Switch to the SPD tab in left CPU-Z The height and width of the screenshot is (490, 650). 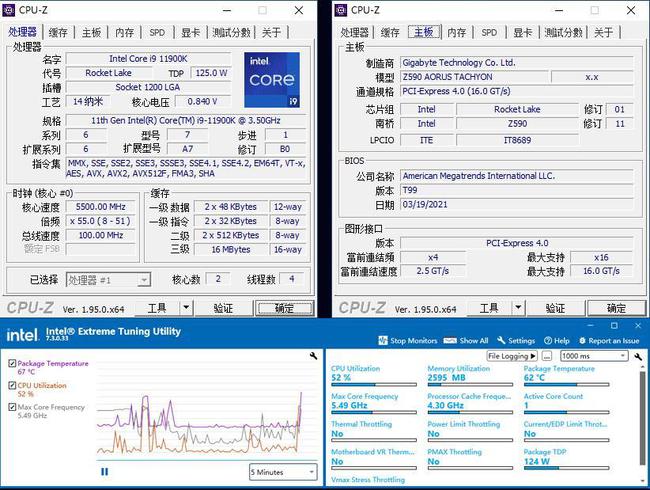157,32
